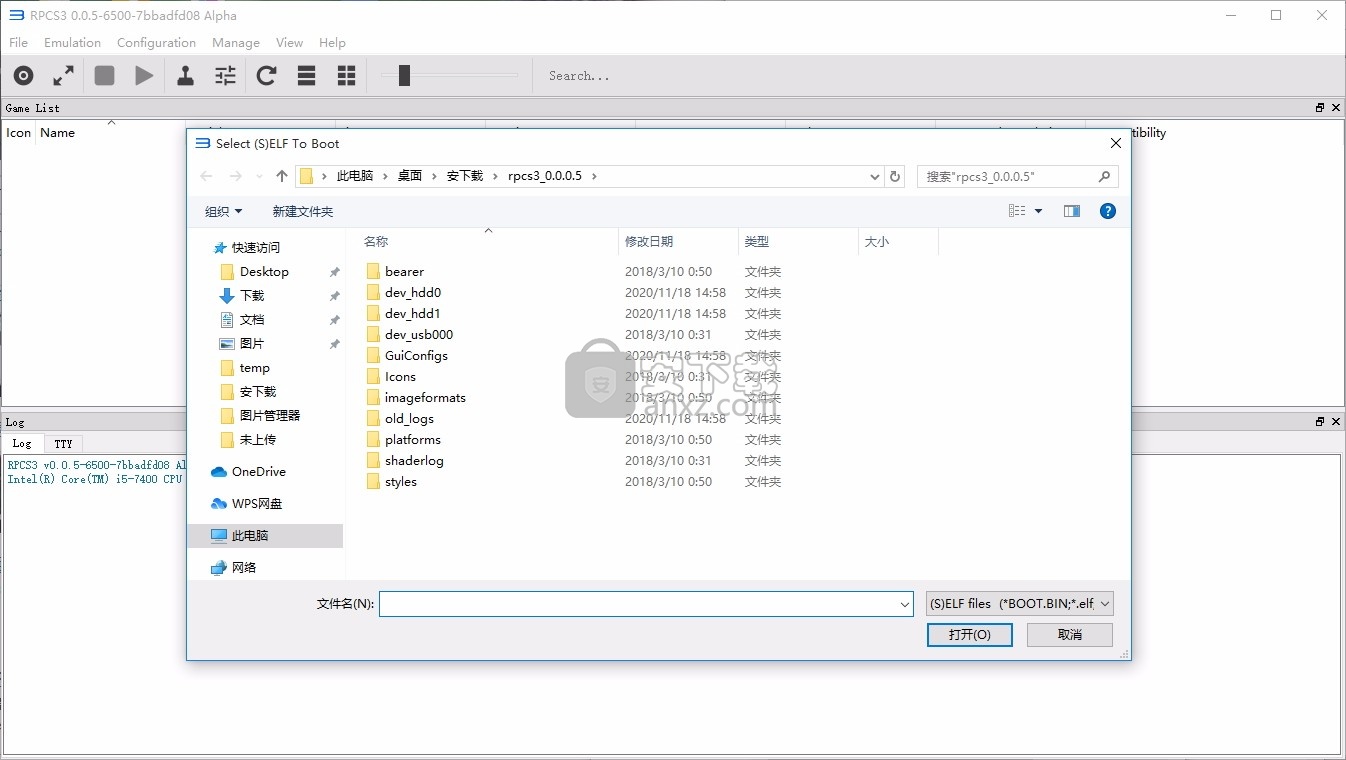Open Pad settings joystick icon
The width and height of the screenshot is (1346, 760).
pos(185,75)
